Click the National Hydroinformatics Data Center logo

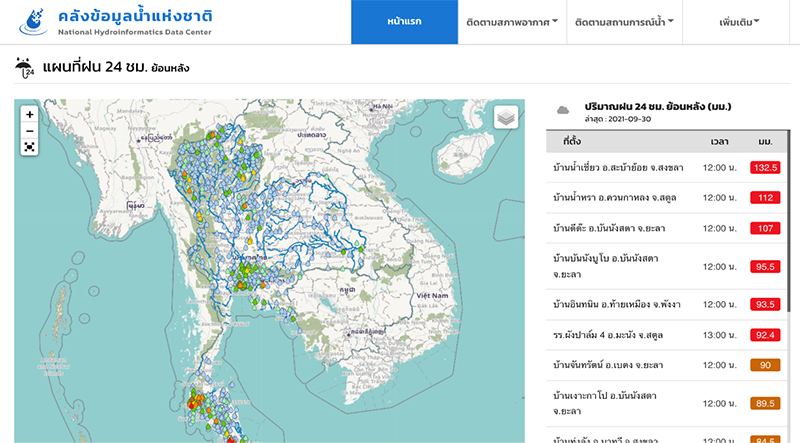click(x=34, y=22)
